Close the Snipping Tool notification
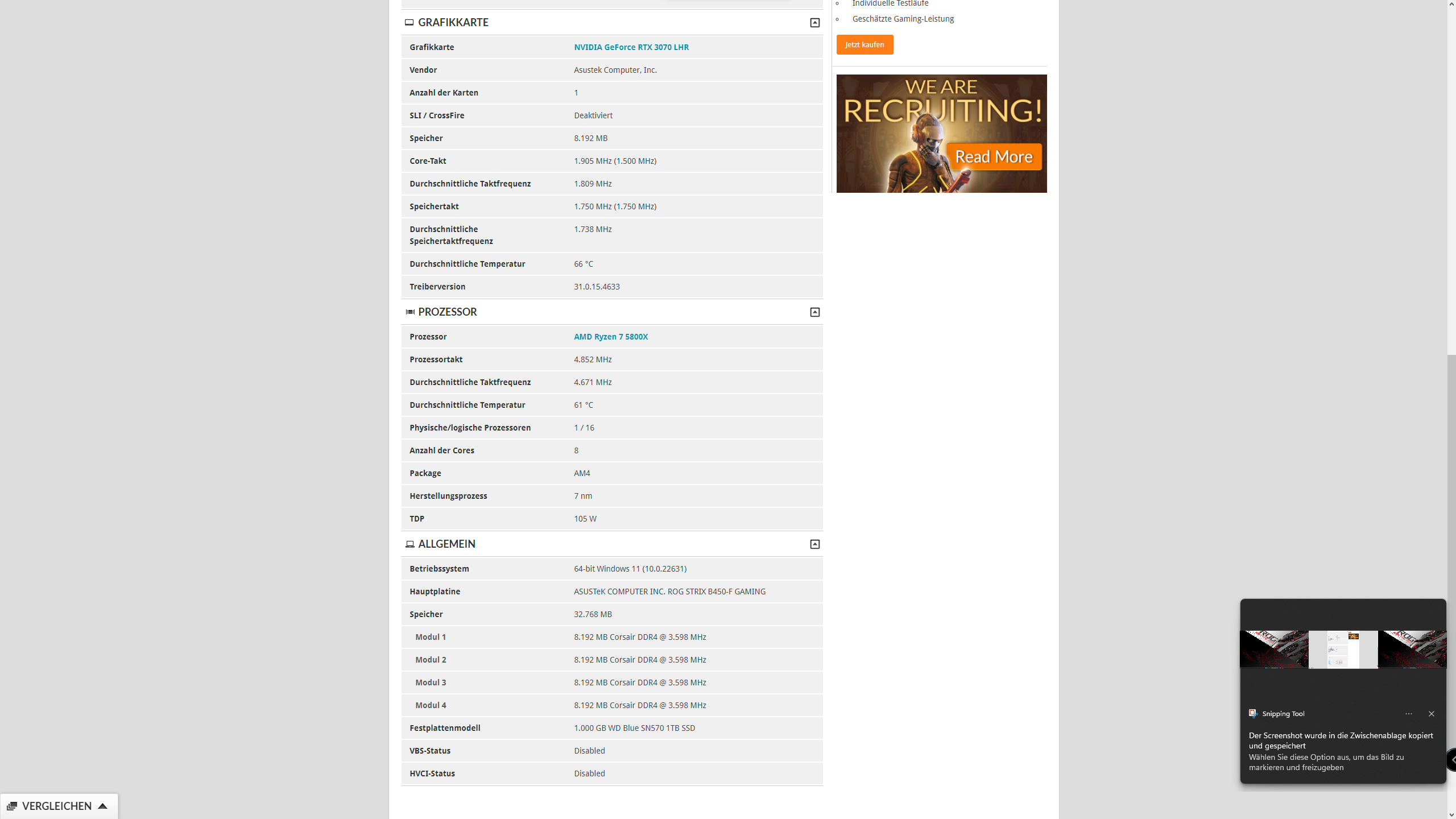 tap(1431, 714)
